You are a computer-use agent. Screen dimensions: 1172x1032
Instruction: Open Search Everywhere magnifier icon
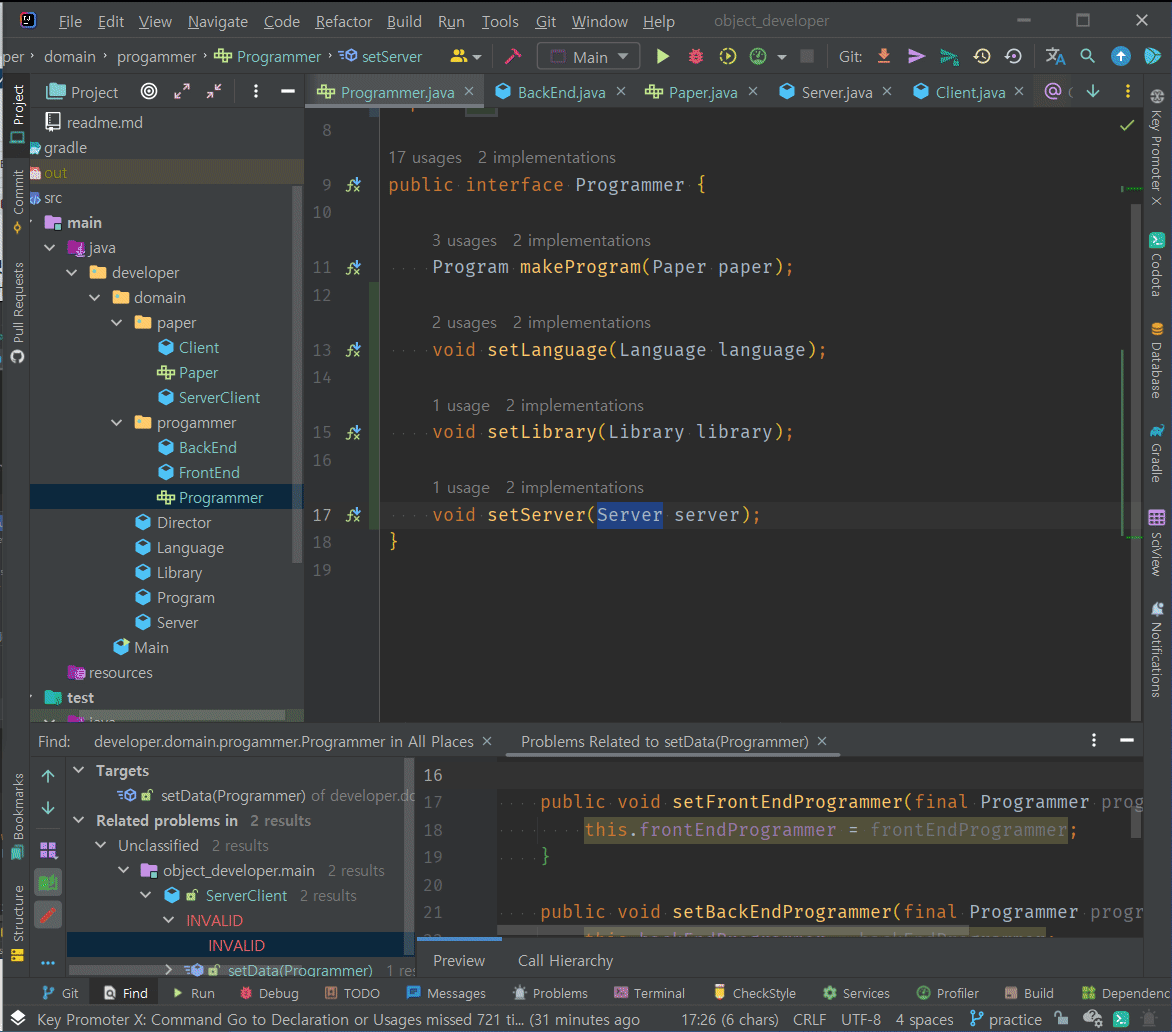coord(1087,57)
